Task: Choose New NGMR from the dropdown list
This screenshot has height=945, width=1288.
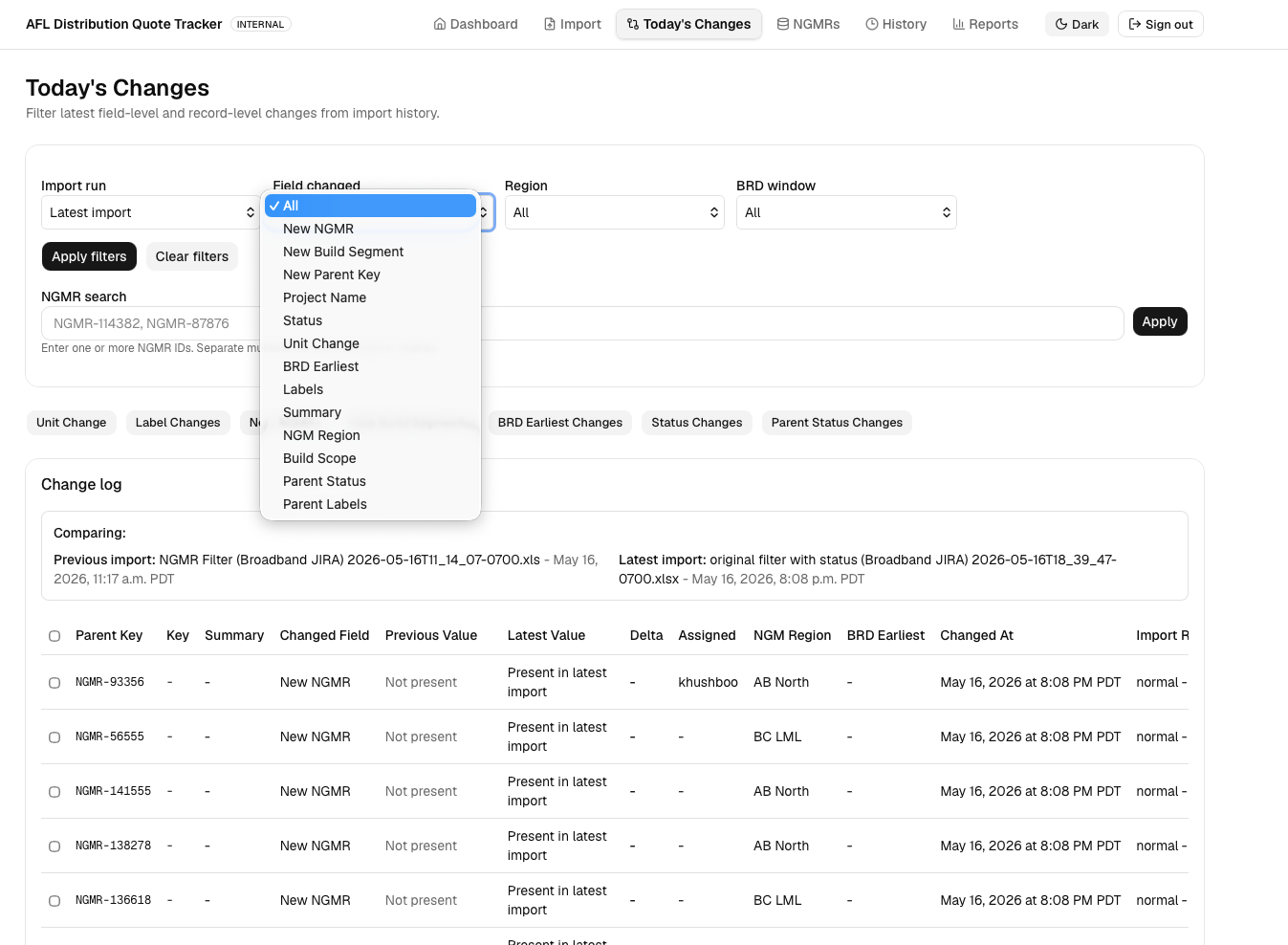Action: click(x=370, y=229)
